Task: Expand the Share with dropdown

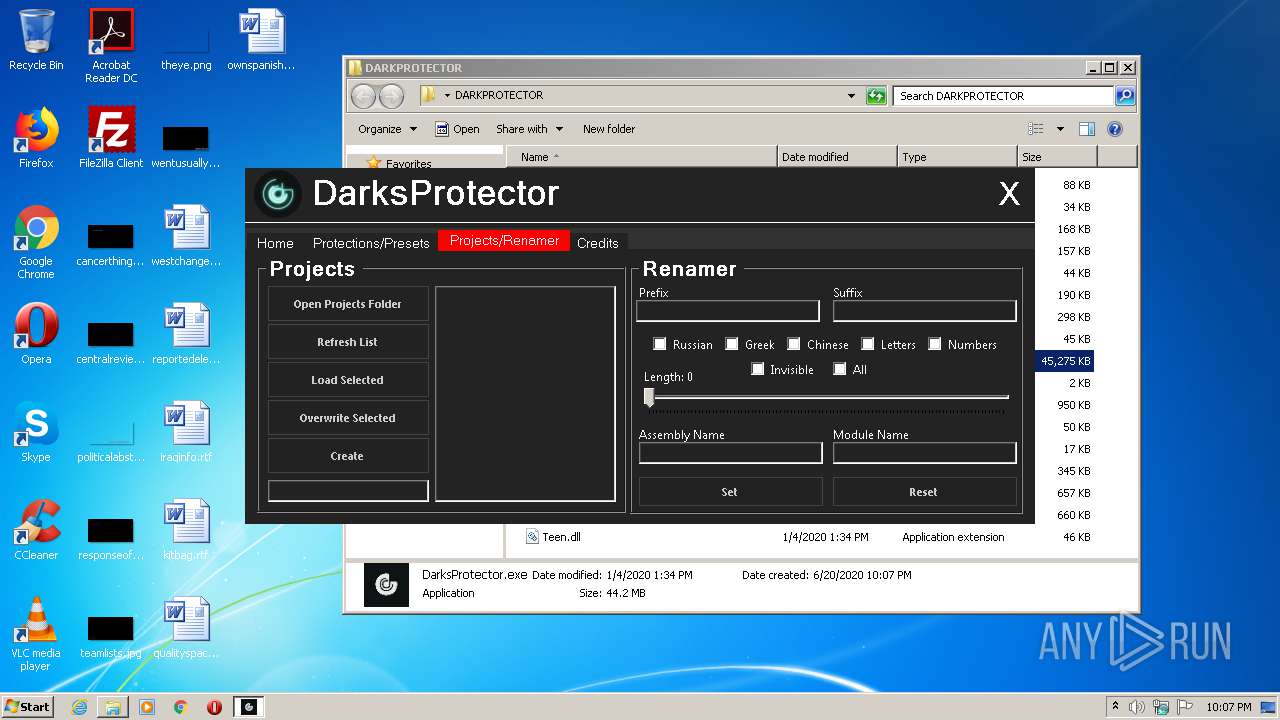Action: pyautogui.click(x=529, y=129)
